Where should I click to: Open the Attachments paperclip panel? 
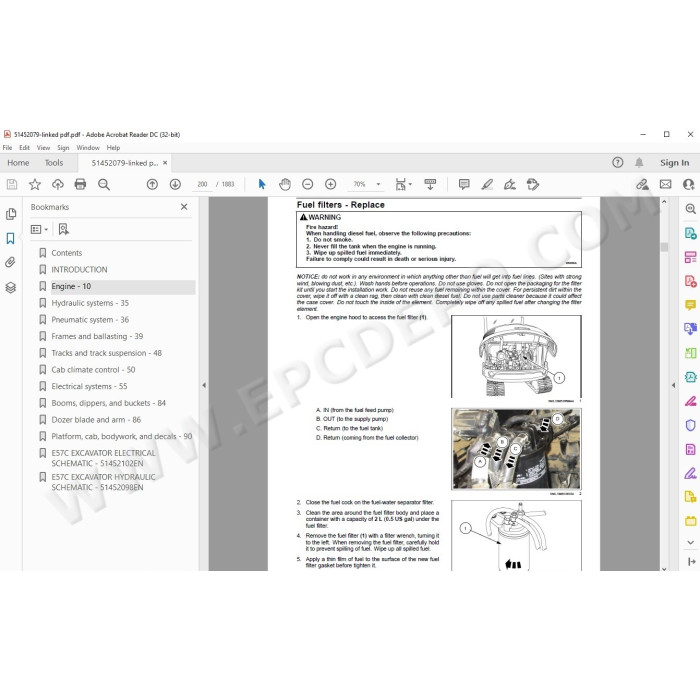point(11,262)
